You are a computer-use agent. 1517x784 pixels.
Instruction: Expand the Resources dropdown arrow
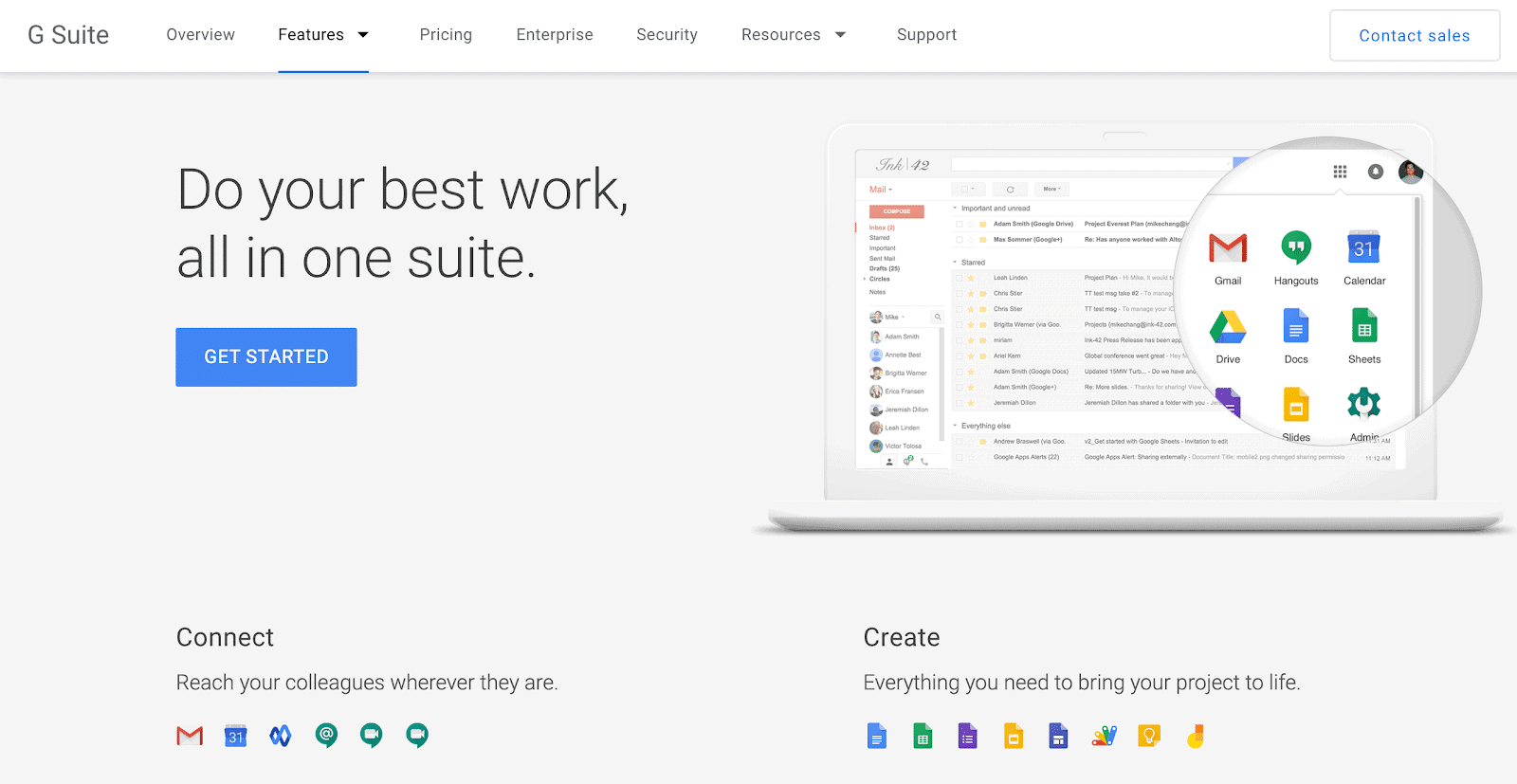click(x=840, y=35)
